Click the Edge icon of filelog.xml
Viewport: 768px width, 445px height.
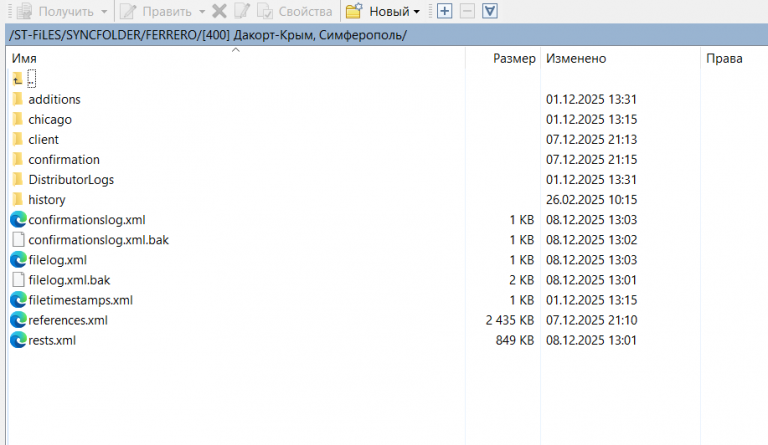click(x=18, y=259)
